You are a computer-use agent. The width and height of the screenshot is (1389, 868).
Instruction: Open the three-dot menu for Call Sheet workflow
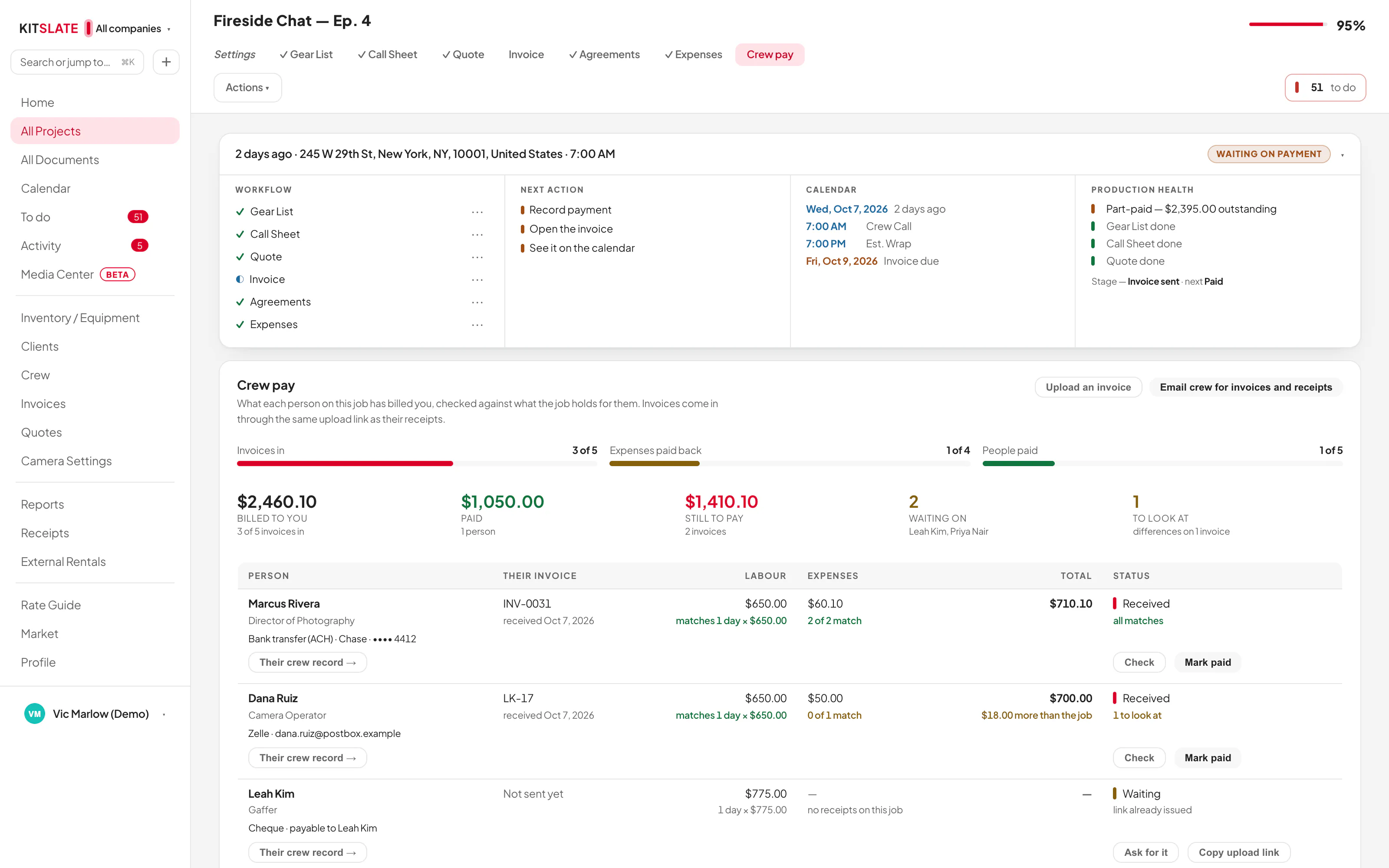point(477,234)
